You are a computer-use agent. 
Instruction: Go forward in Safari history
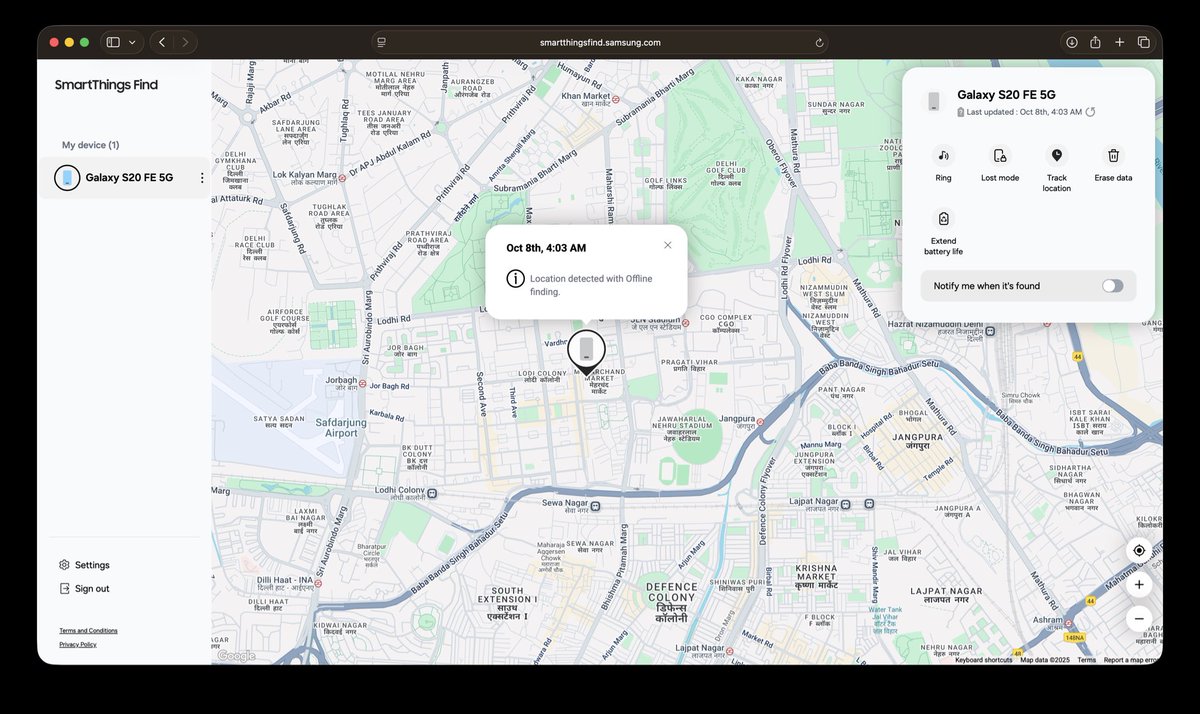[185, 42]
